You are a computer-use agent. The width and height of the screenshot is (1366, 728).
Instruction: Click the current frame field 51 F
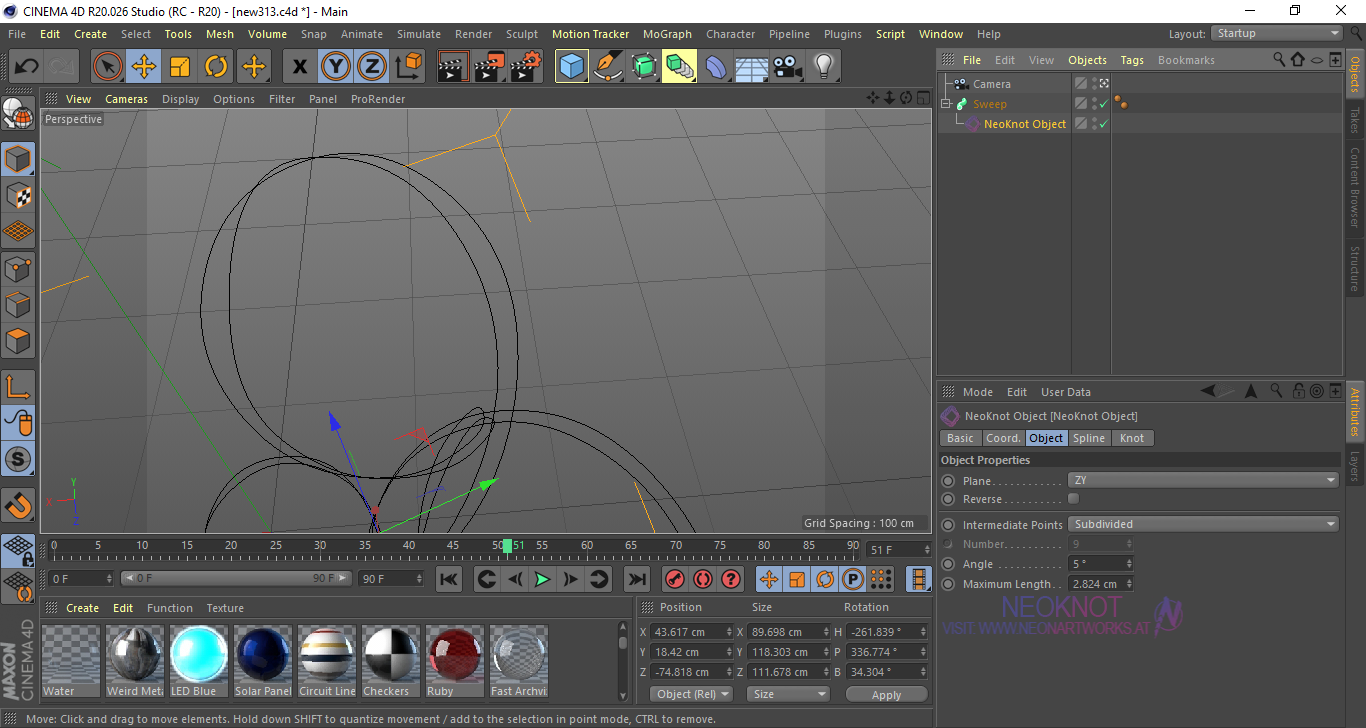pos(900,550)
